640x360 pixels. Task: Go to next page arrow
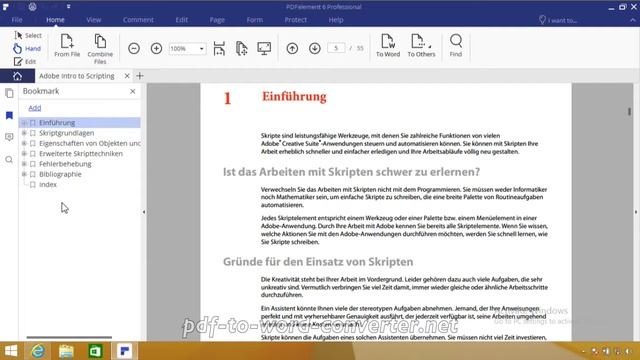[x=315, y=49]
